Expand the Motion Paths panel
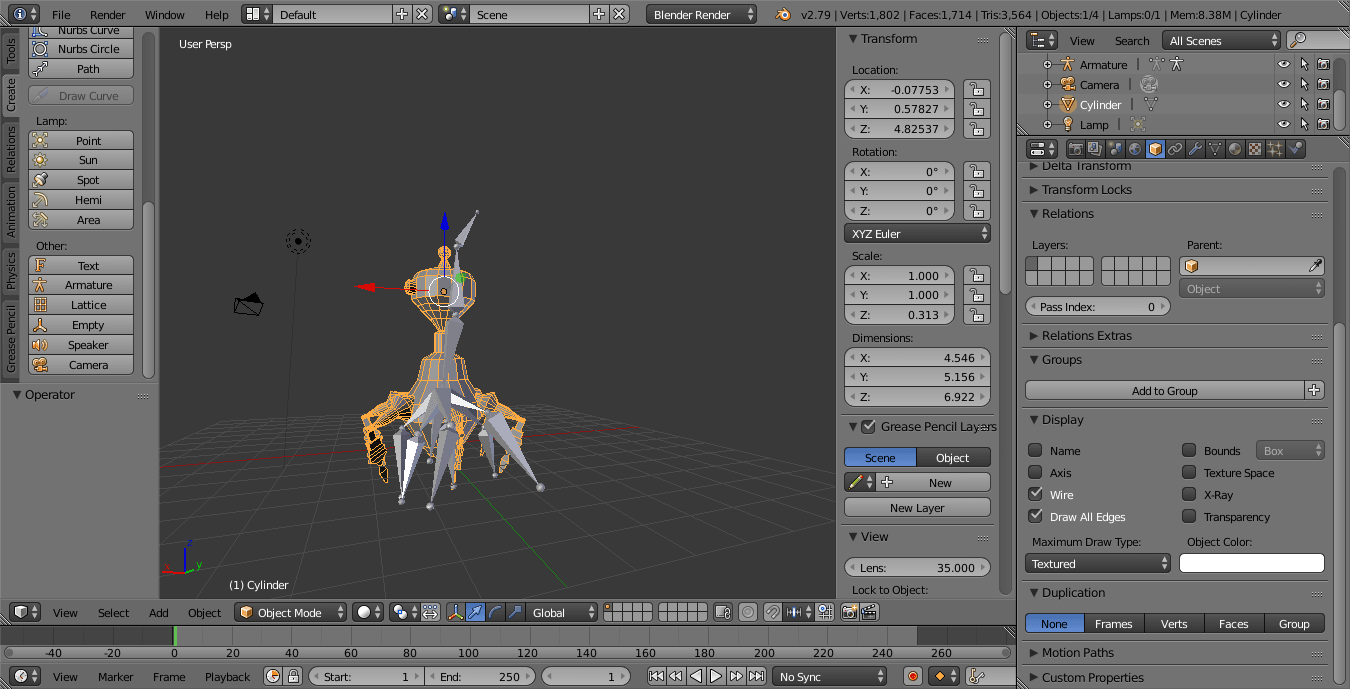 pos(1077,653)
